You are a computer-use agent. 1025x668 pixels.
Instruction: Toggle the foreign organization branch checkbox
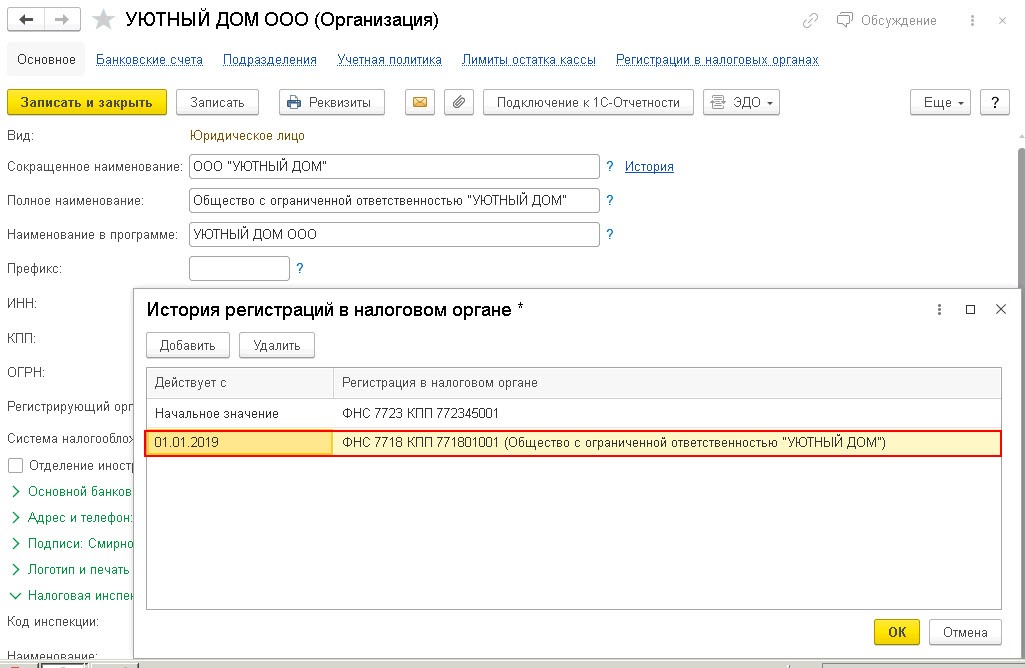click(15, 465)
